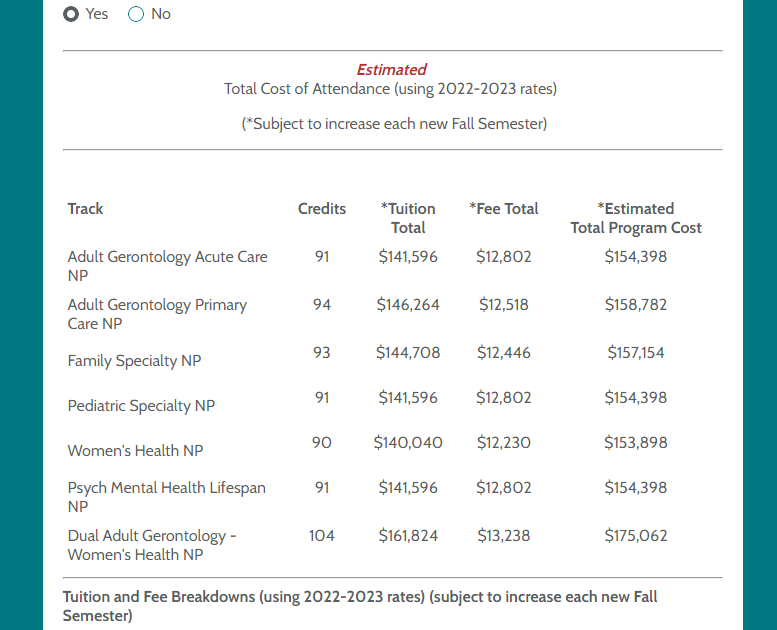Click the 104 credits value

(322, 536)
